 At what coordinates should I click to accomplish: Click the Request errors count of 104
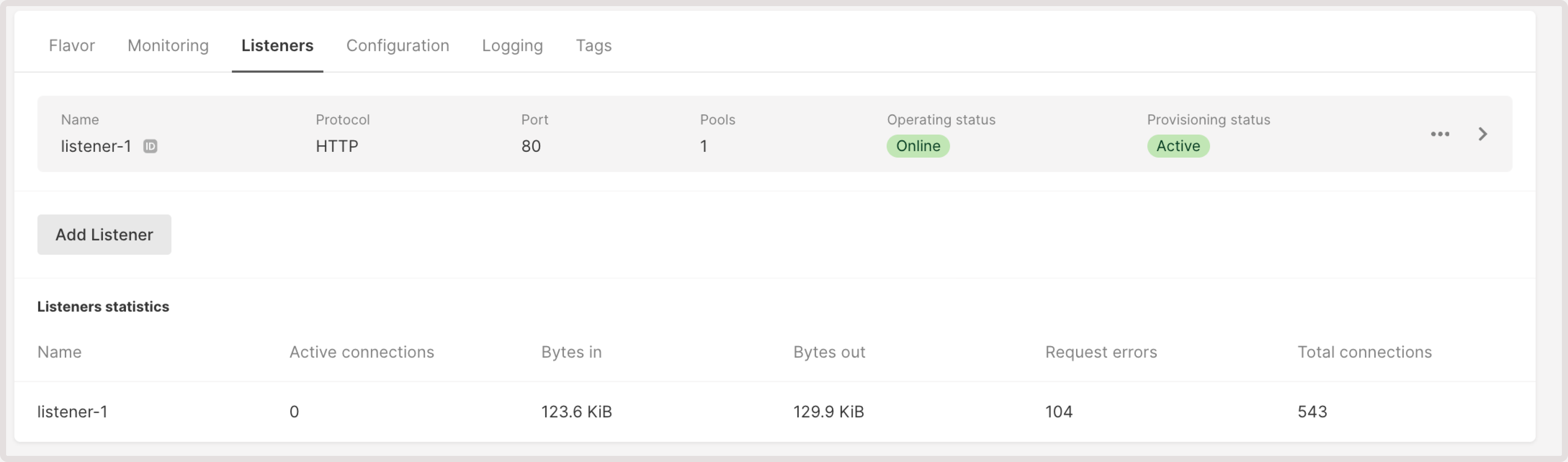coord(1058,412)
